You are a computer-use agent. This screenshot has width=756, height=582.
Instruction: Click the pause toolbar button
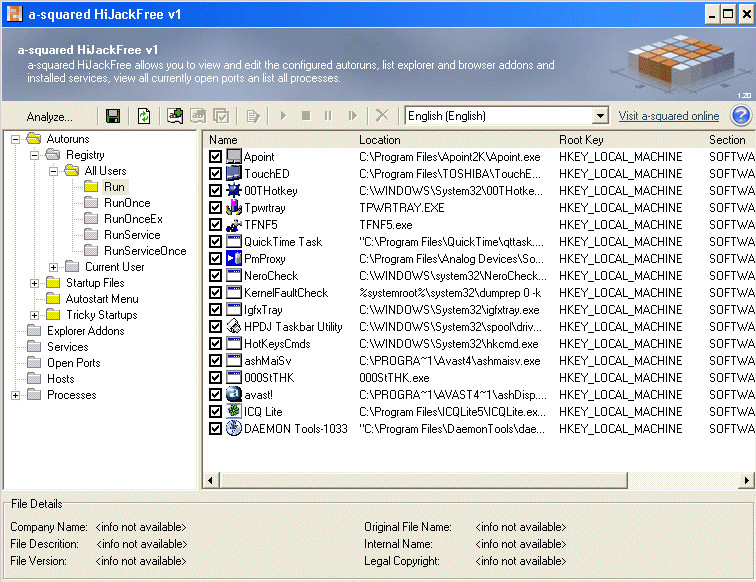328,116
